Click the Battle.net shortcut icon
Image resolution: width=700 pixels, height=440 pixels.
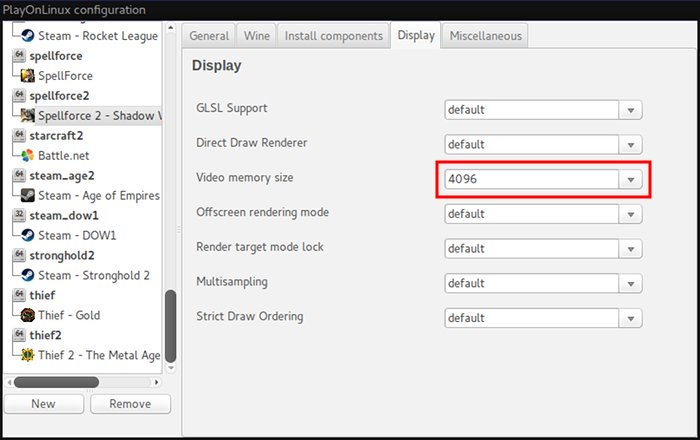28,155
